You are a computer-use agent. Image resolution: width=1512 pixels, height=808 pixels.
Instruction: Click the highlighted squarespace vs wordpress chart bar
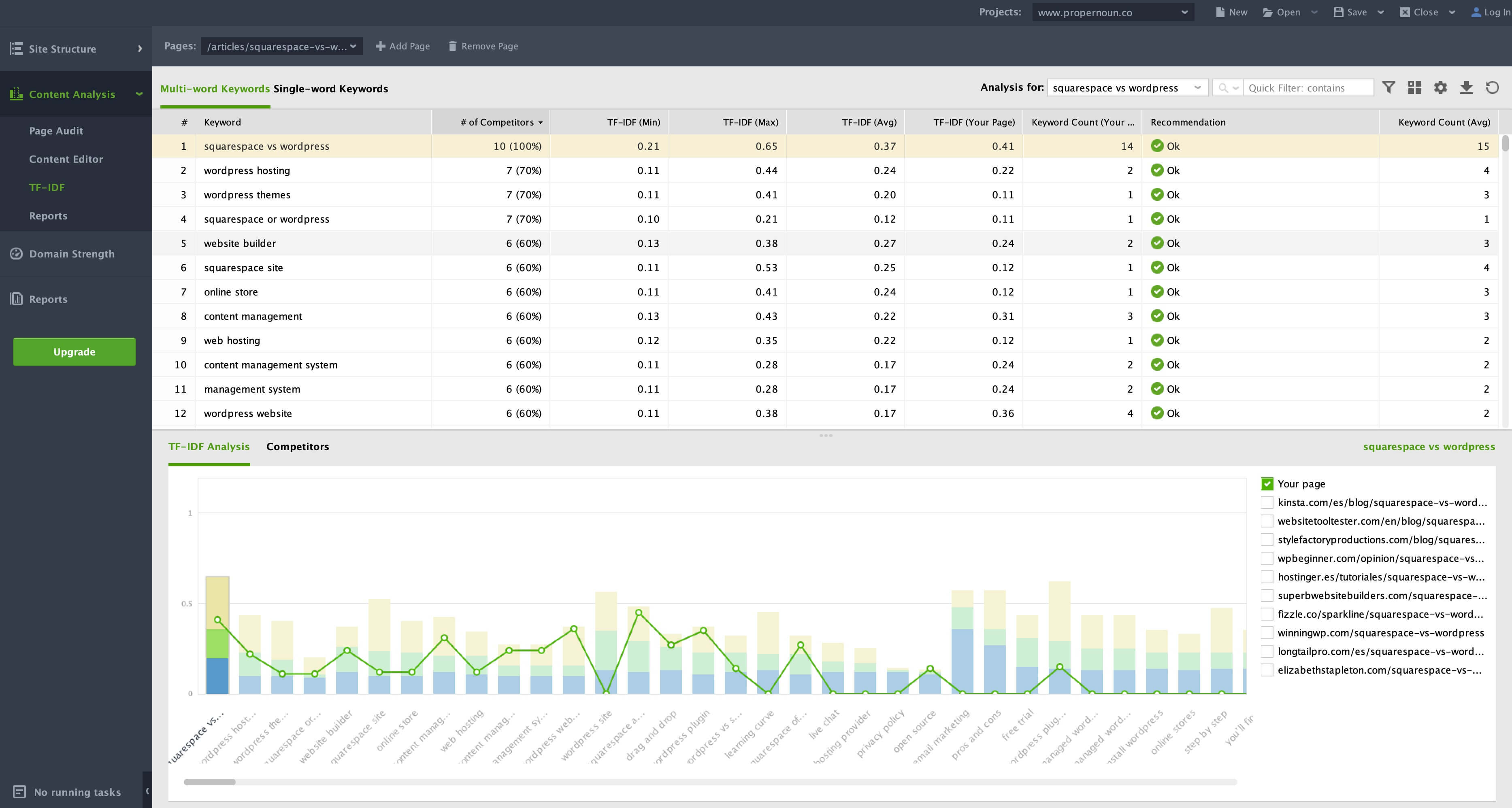pos(217,635)
